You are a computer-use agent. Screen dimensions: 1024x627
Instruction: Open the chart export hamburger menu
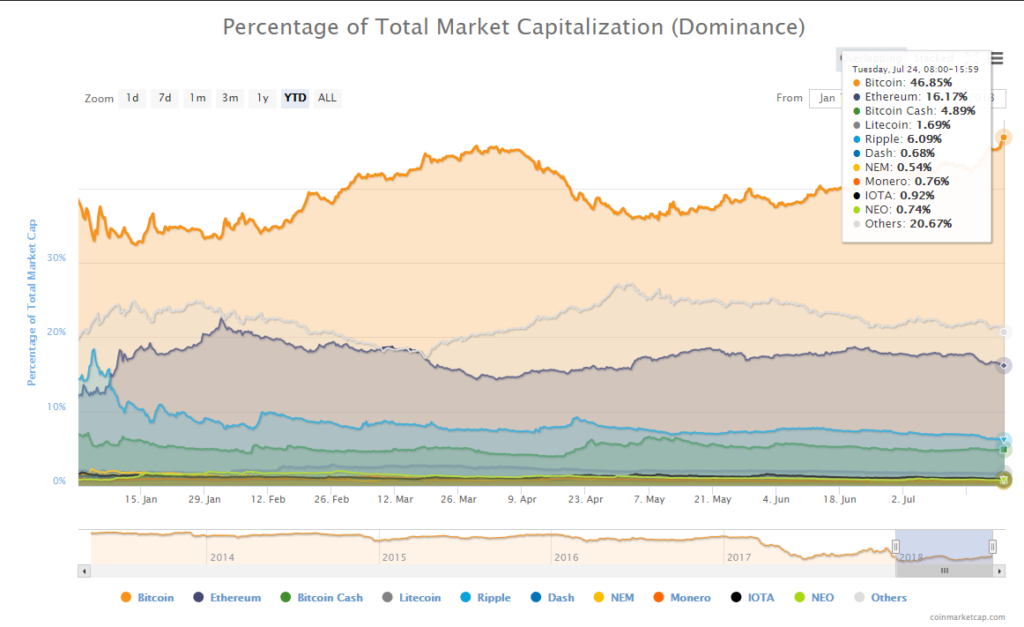[995, 59]
